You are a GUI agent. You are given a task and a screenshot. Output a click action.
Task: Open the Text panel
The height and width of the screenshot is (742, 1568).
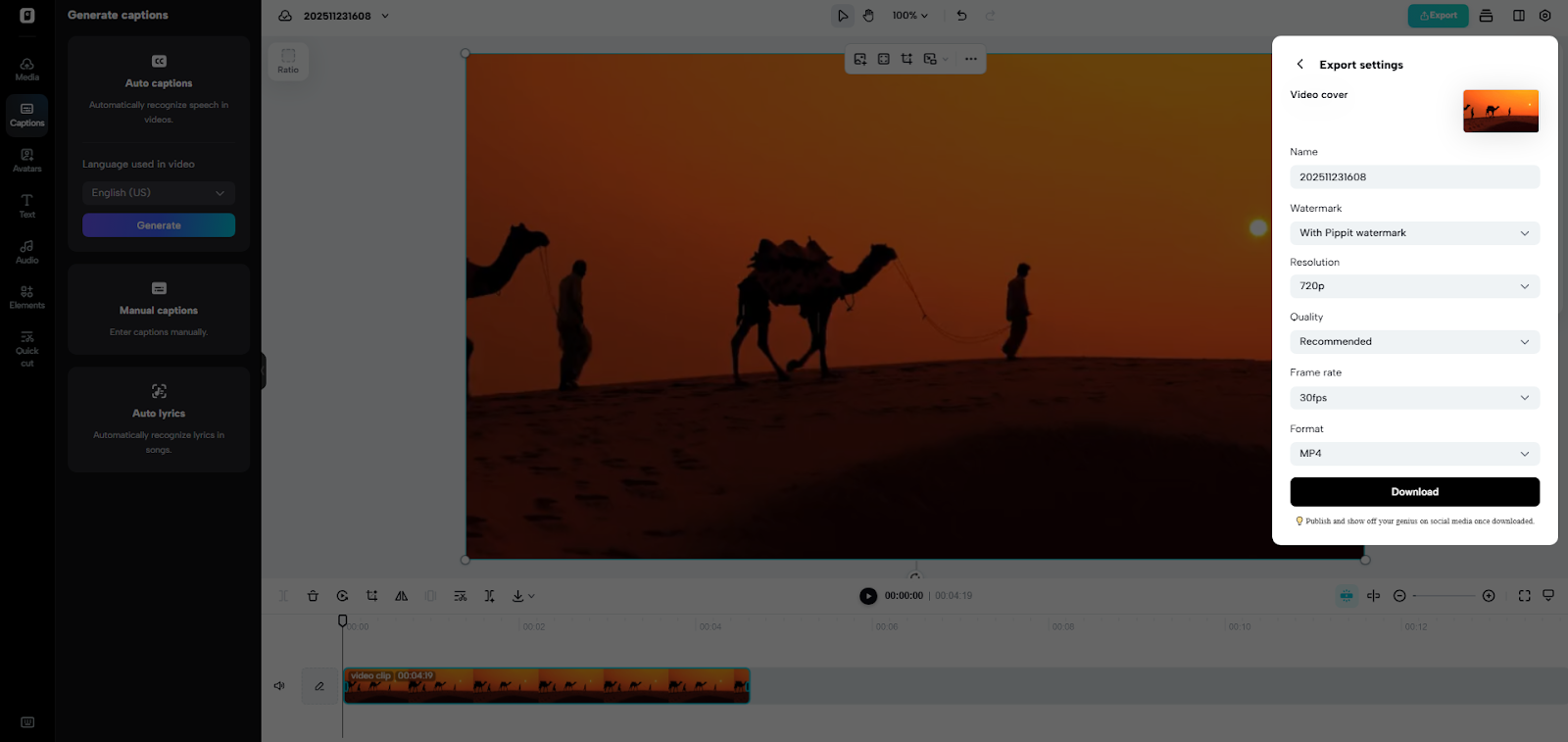tap(27, 206)
